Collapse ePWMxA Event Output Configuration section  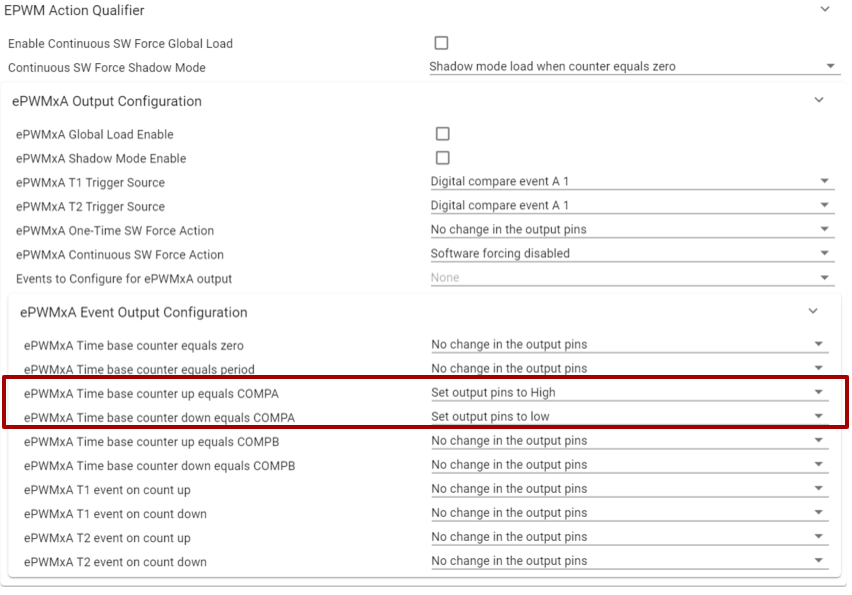pos(813,311)
